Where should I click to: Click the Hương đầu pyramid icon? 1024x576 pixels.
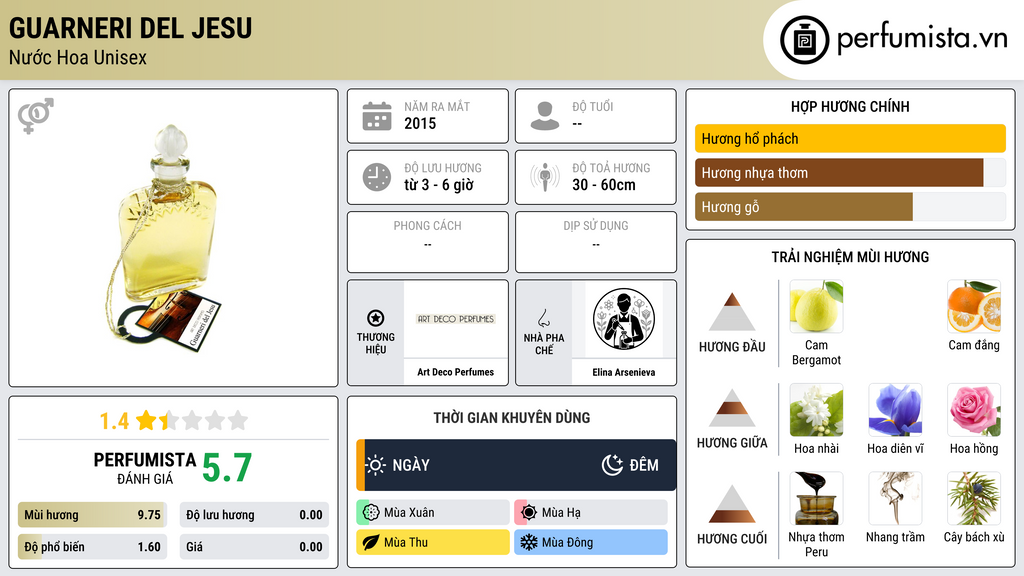coord(732,312)
